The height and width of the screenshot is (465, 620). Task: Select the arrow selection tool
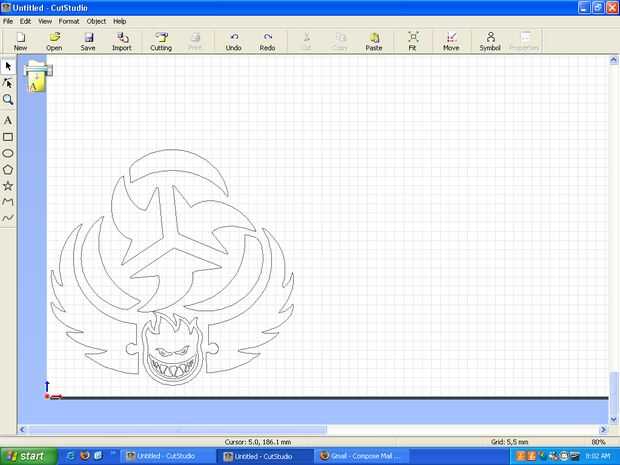(8, 66)
